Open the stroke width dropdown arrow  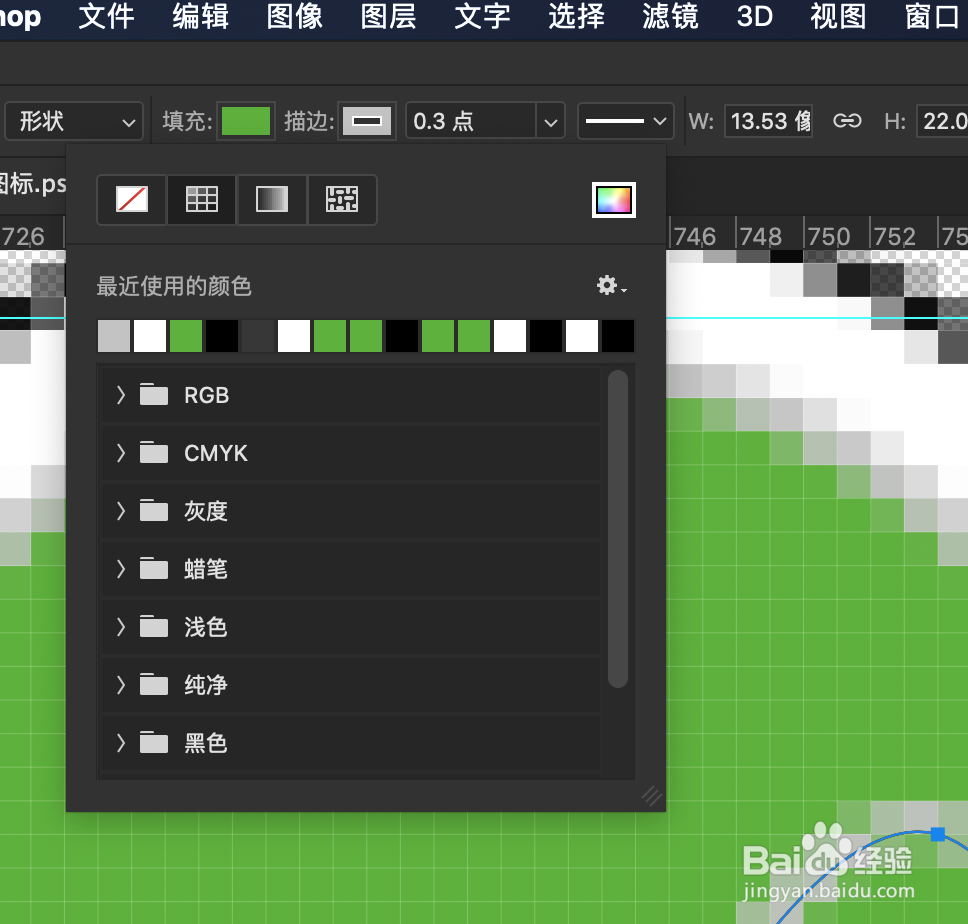pos(551,122)
